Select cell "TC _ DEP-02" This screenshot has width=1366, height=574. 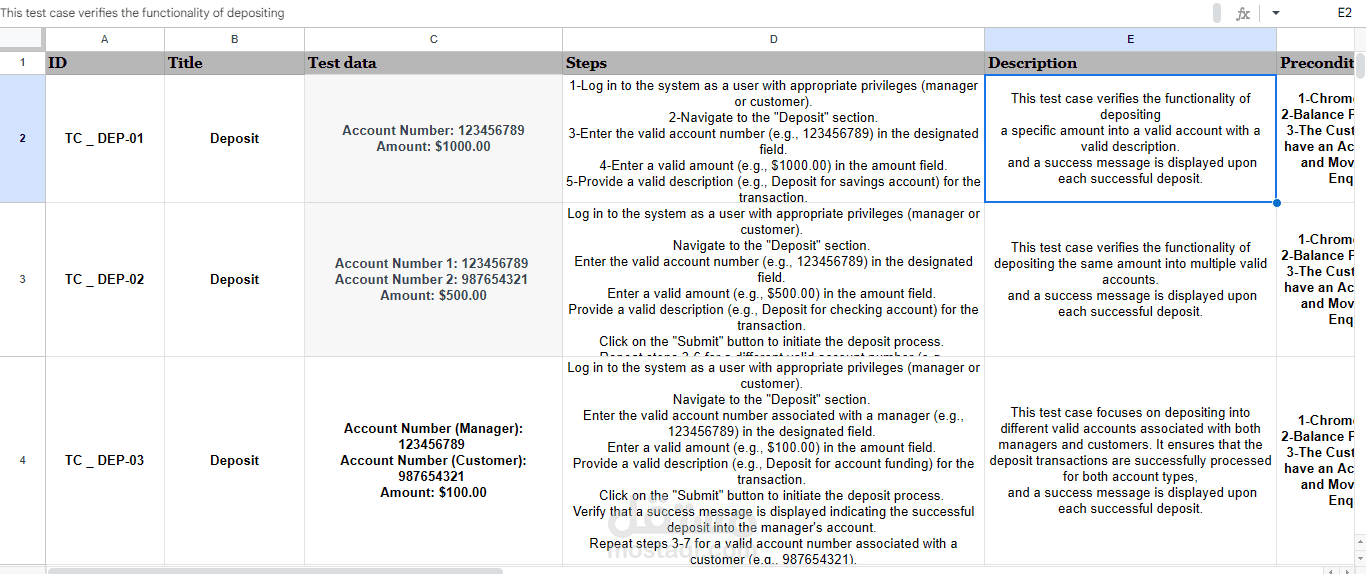pyautogui.click(x=105, y=279)
